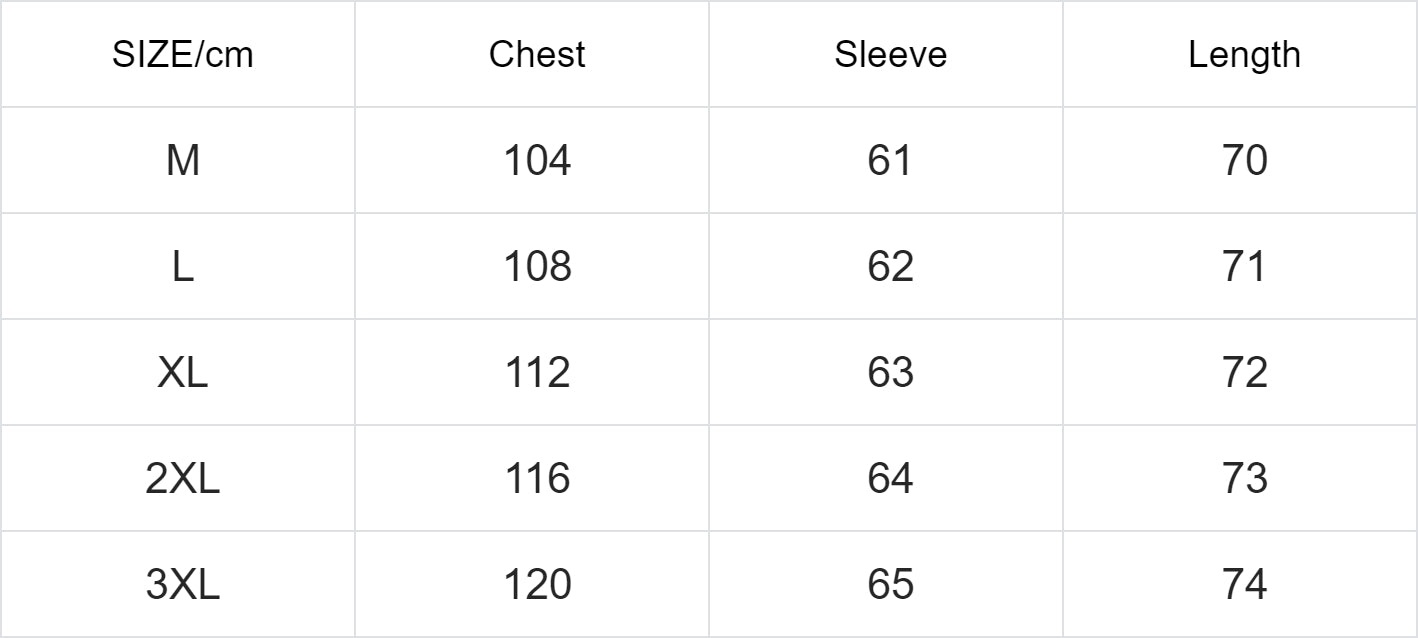The image size is (1418, 638).
Task: Click the 3XL size row label
Action: click(182, 584)
